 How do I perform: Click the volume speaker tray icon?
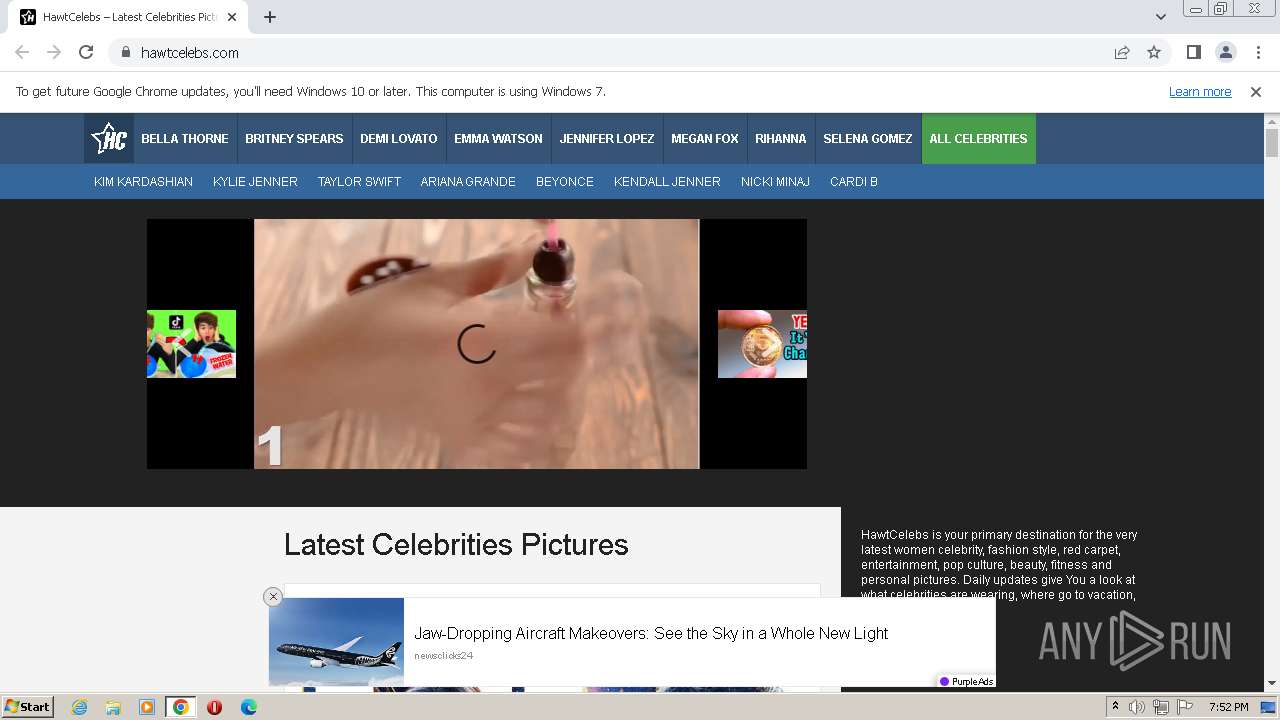1137,707
